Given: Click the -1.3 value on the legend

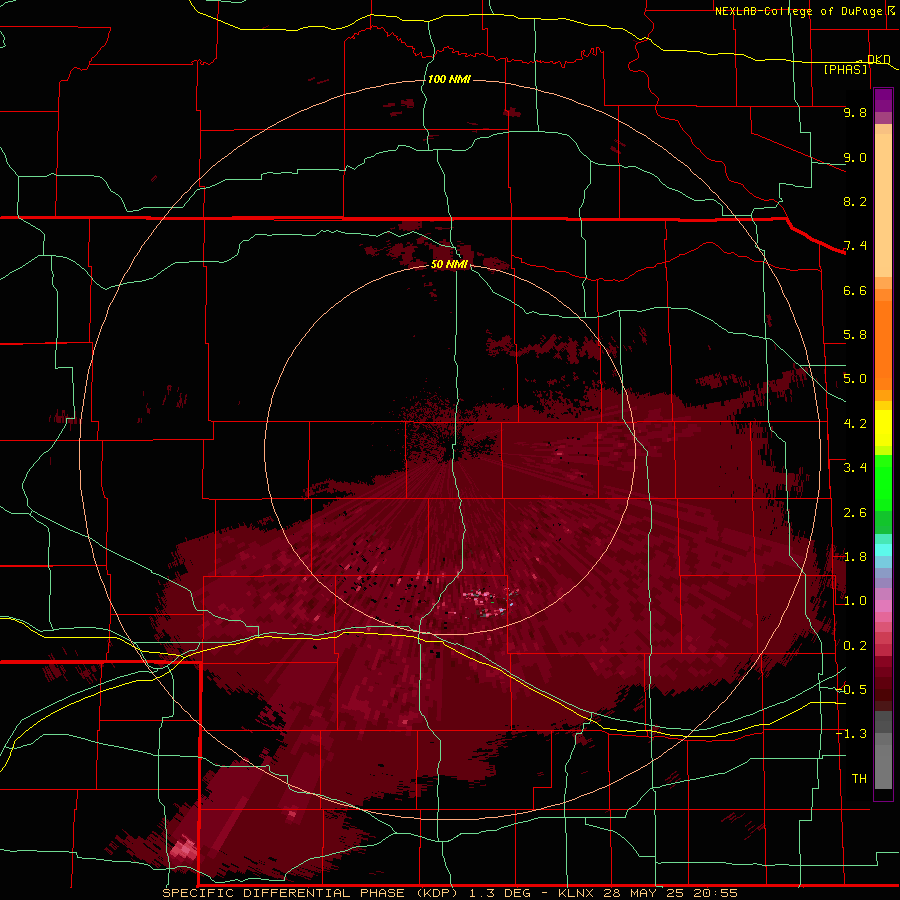Looking at the screenshot, I should (x=851, y=734).
